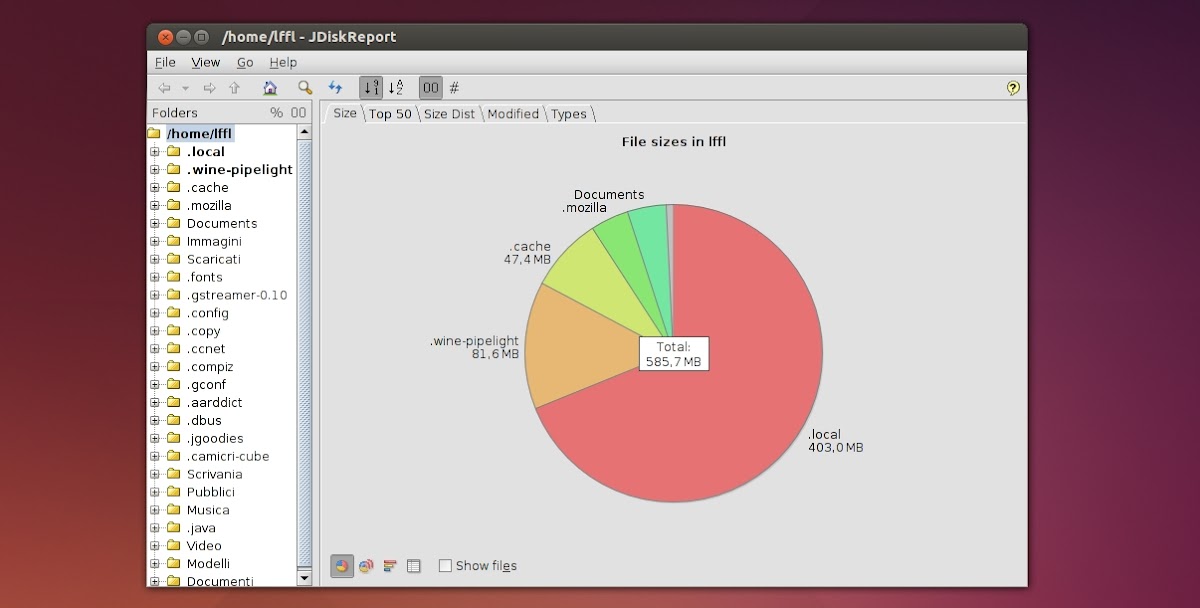Expand the .local folder node
Viewport: 1200px width, 608px height.
coord(155,152)
